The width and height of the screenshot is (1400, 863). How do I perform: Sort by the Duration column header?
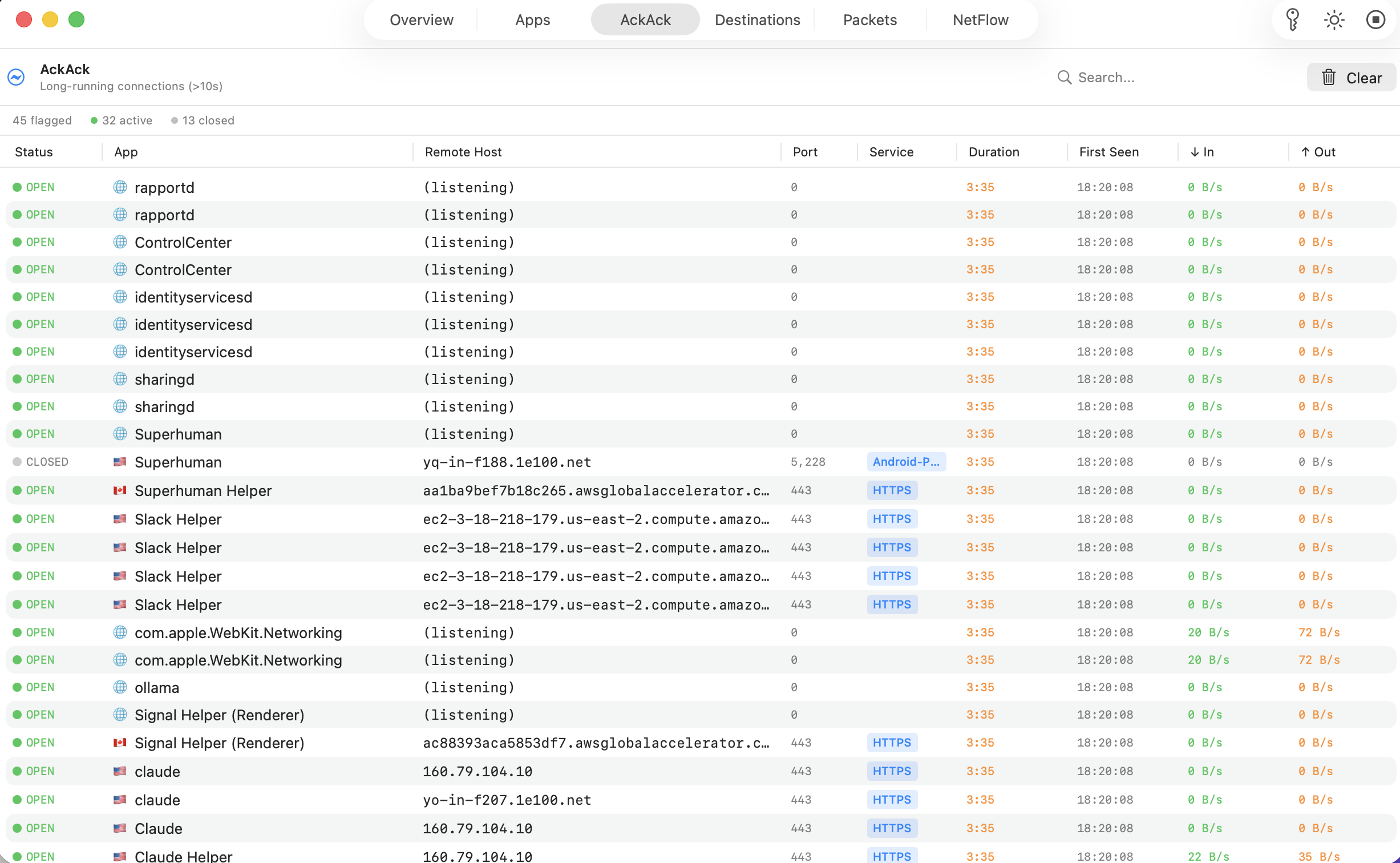pyautogui.click(x=994, y=152)
